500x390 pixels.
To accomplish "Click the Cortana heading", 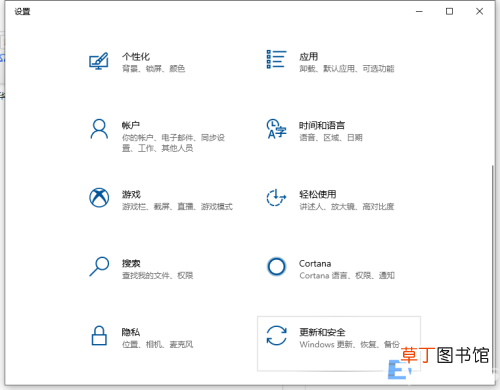I will point(315,264).
